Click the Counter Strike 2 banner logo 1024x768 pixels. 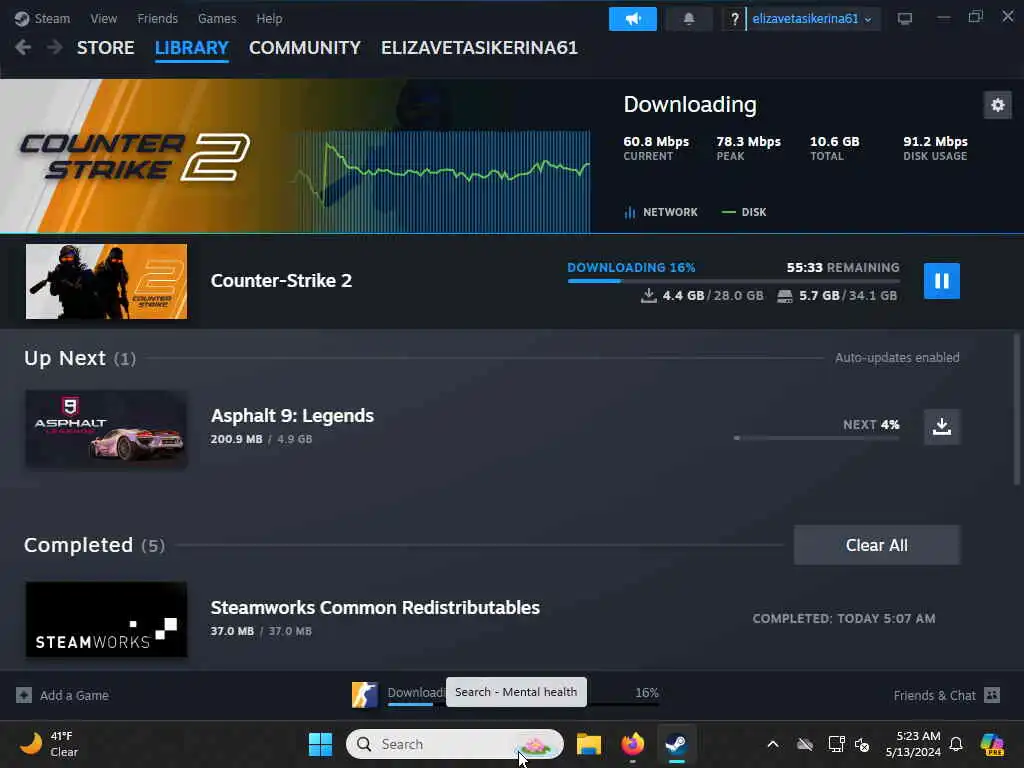134,157
